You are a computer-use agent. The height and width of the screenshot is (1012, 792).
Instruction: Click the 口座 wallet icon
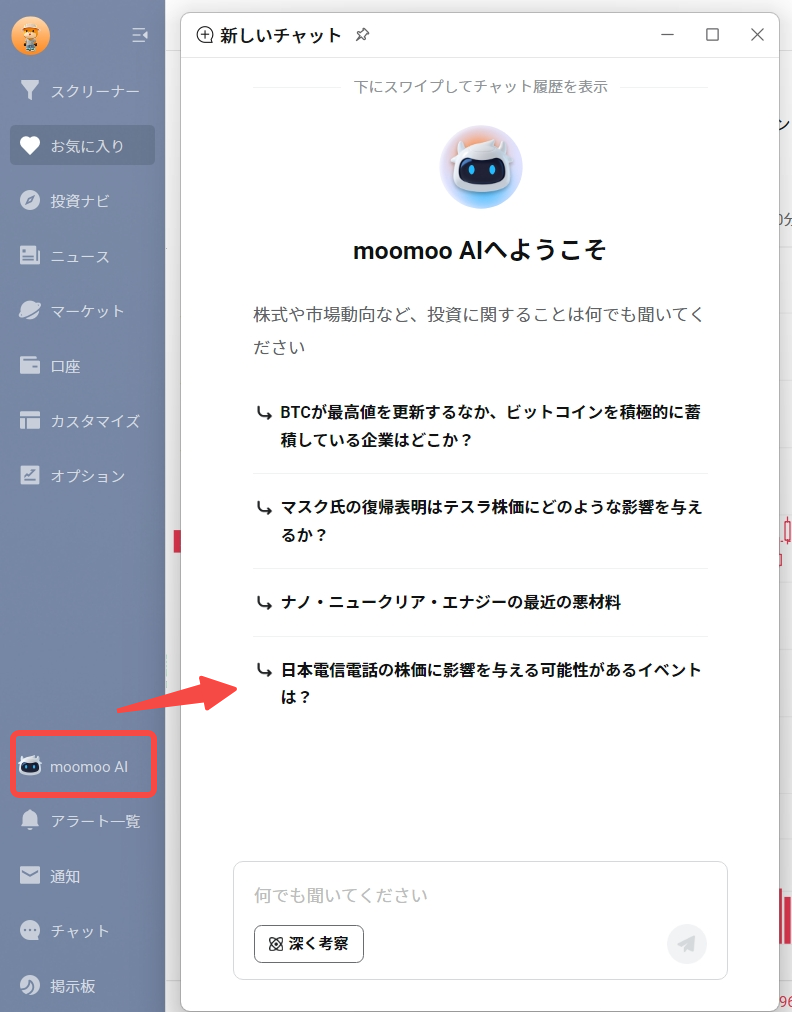point(30,365)
